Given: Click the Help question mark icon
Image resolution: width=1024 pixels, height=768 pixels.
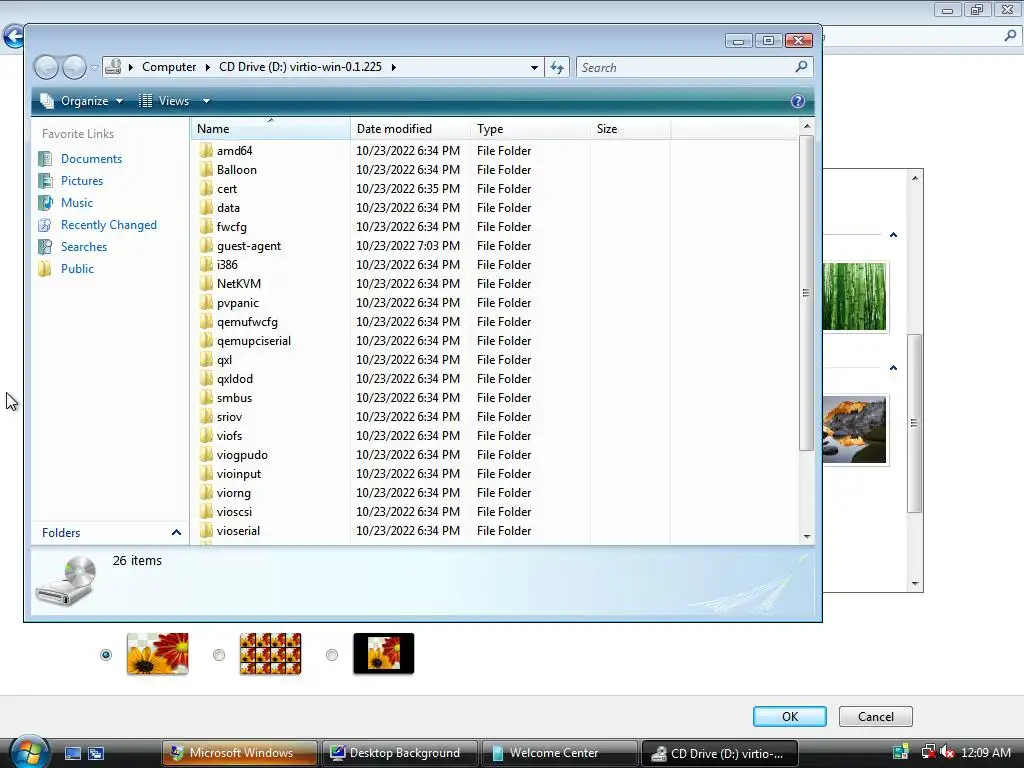Looking at the screenshot, I should tap(797, 101).
